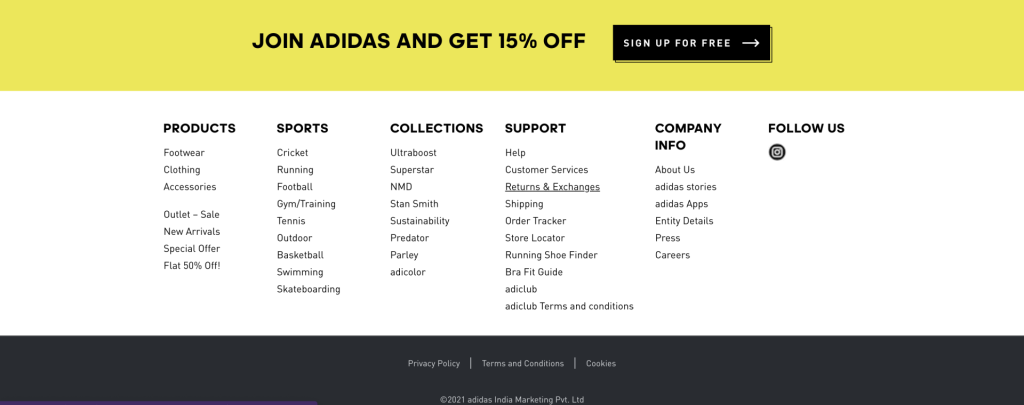
Task: Open the Instagram icon under Follow Us
Action: click(777, 152)
